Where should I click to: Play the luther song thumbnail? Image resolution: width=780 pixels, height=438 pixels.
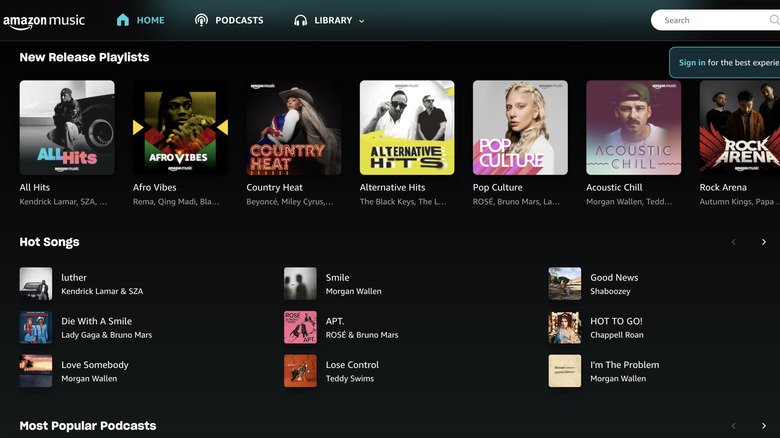point(36,284)
